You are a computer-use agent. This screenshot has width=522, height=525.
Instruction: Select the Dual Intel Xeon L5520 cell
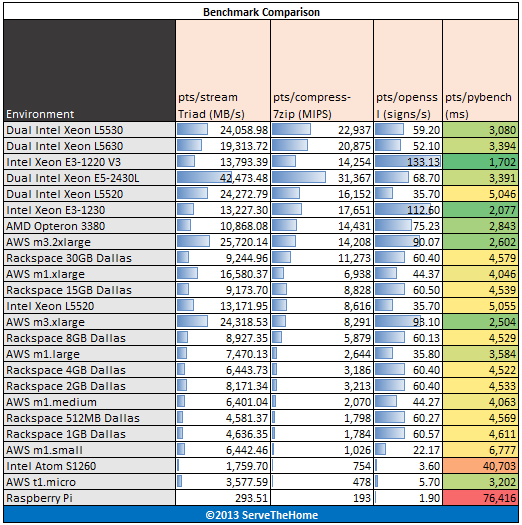(89, 194)
